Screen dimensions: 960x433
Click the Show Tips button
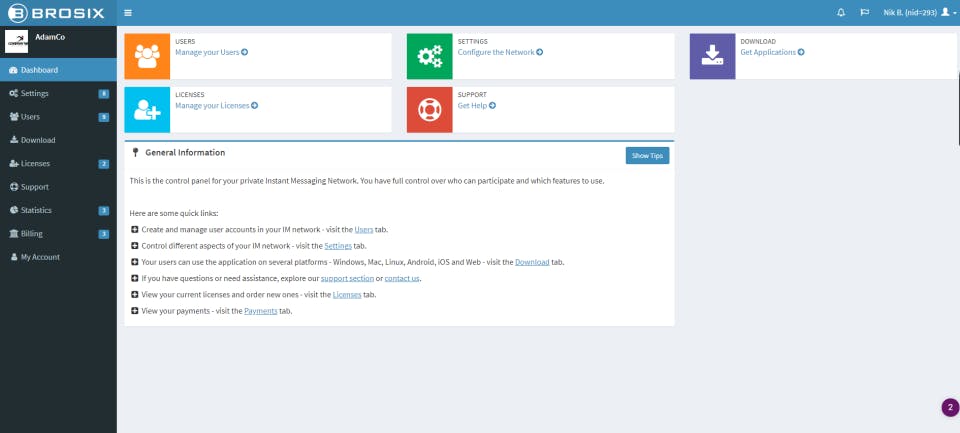pyautogui.click(x=647, y=156)
